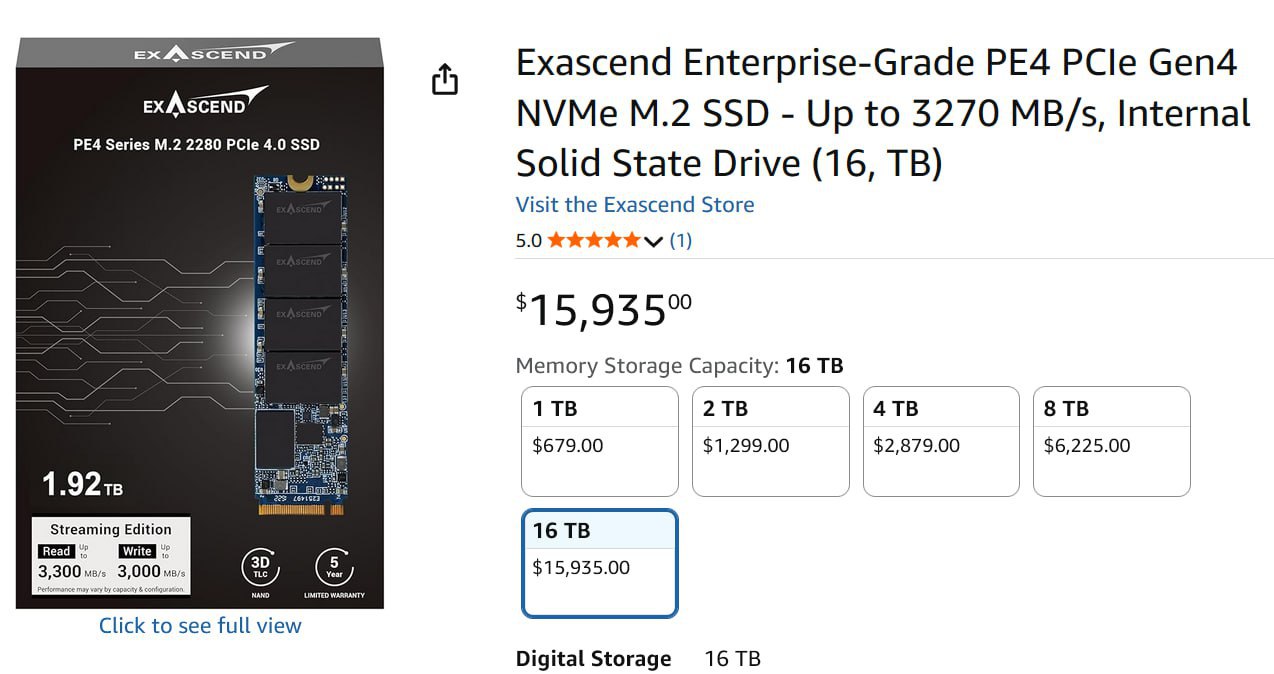
Task: Click the SSD circuit board picture
Action: [303, 345]
